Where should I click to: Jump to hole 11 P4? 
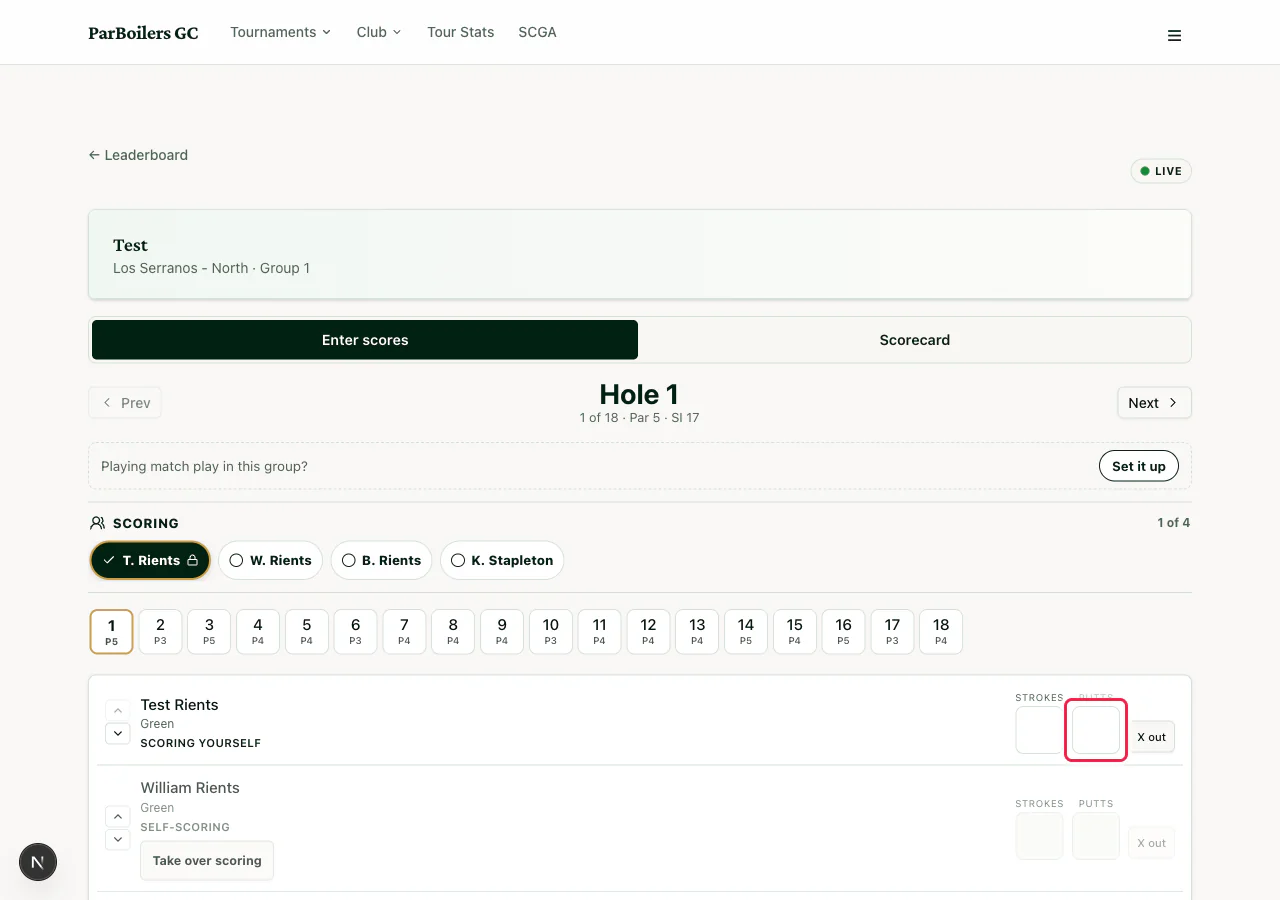(599, 632)
